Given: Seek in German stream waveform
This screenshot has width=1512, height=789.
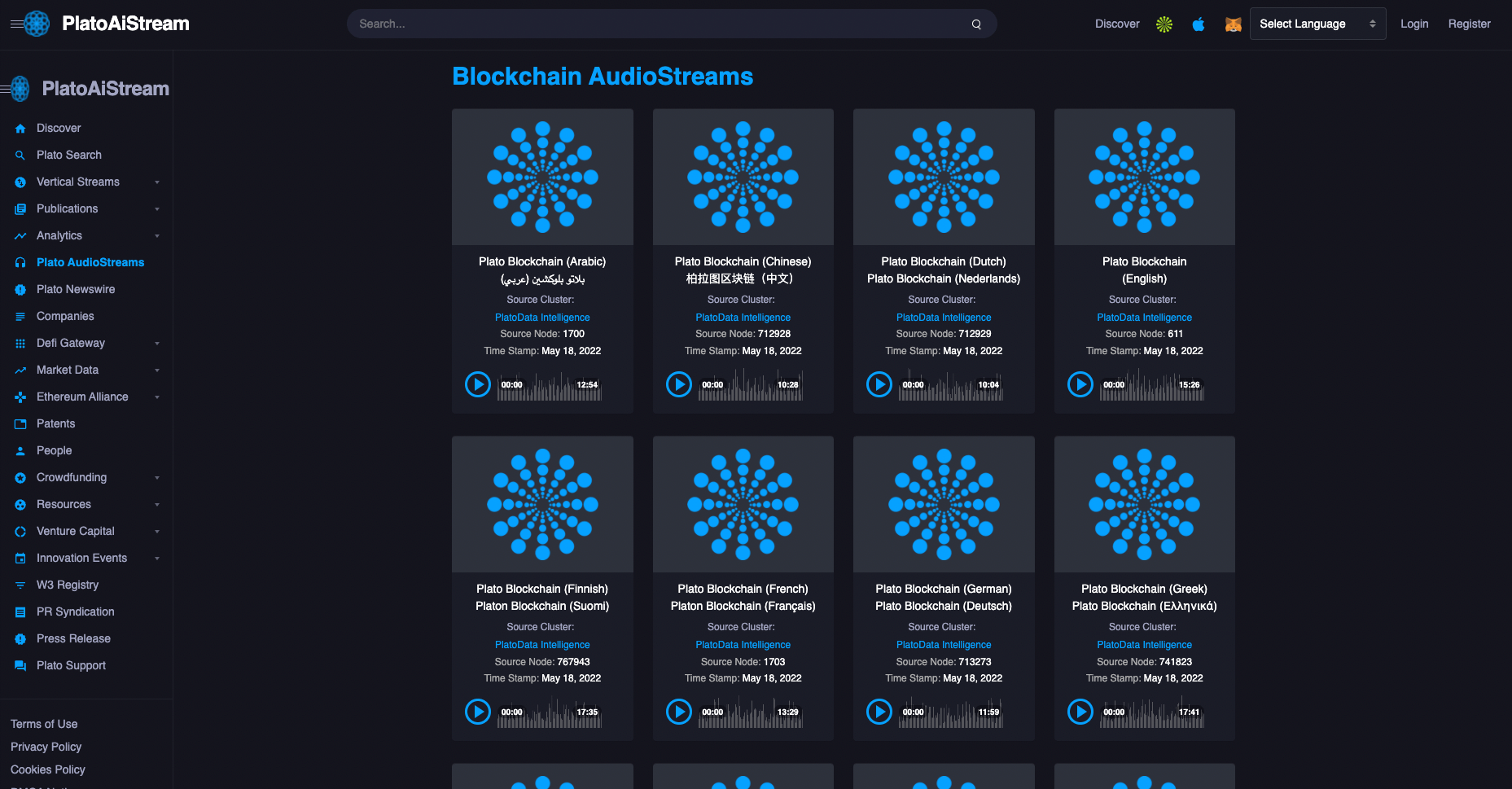Looking at the screenshot, I should pos(951,712).
